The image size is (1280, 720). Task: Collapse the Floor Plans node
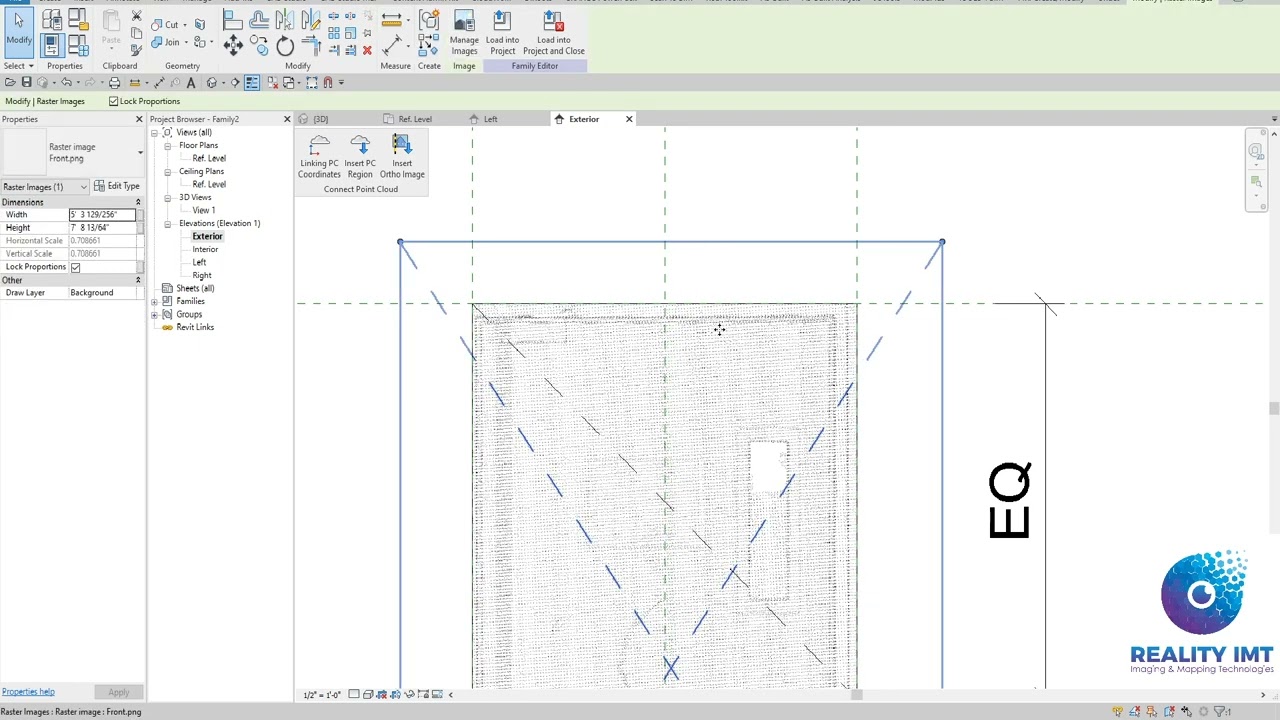(x=167, y=146)
